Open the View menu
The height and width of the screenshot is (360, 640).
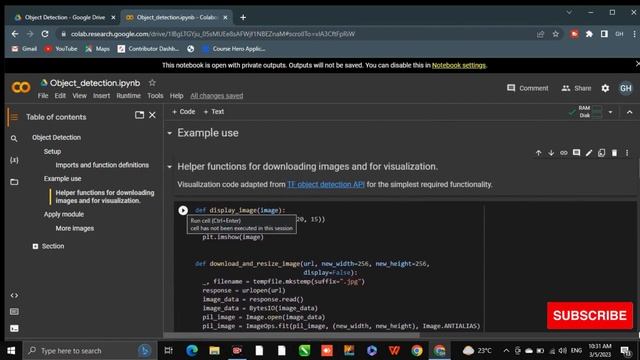pyautogui.click(x=79, y=96)
